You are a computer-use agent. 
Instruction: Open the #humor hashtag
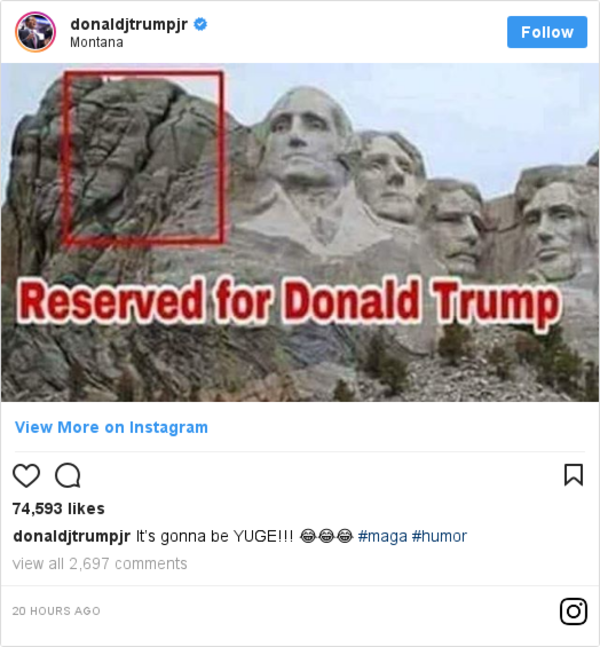point(439,536)
